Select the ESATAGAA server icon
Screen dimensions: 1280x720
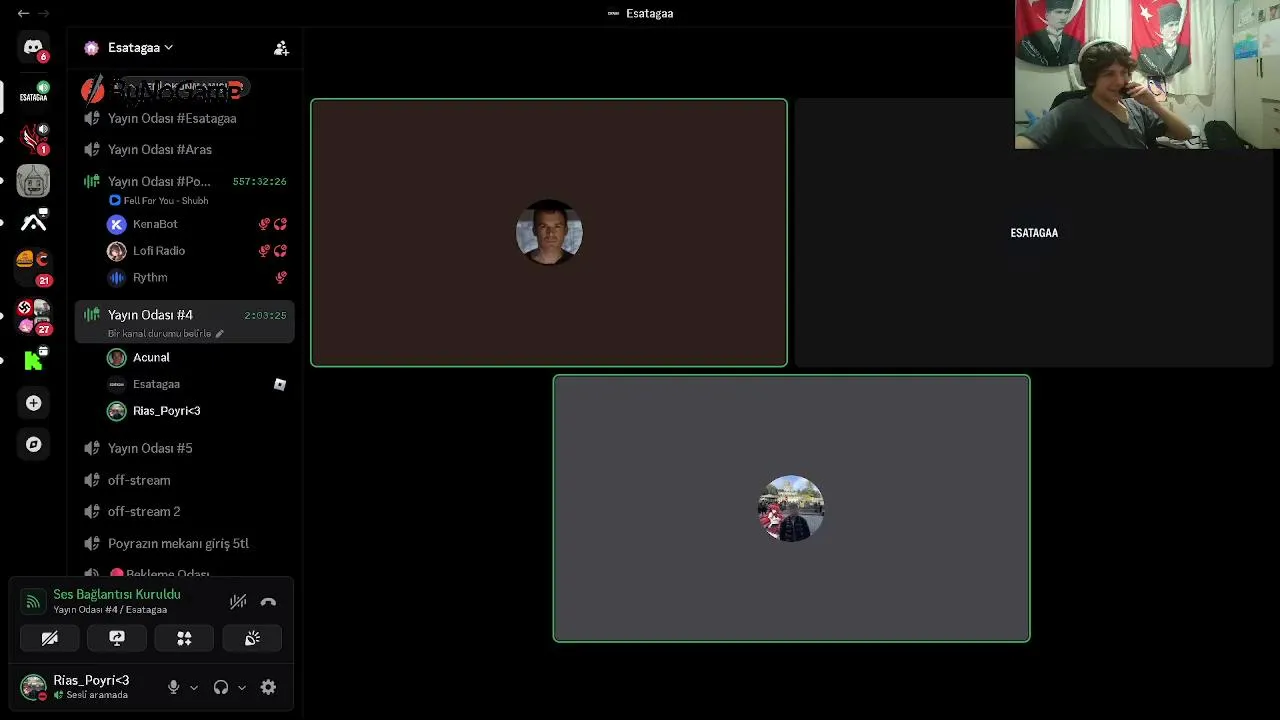[x=33, y=95]
